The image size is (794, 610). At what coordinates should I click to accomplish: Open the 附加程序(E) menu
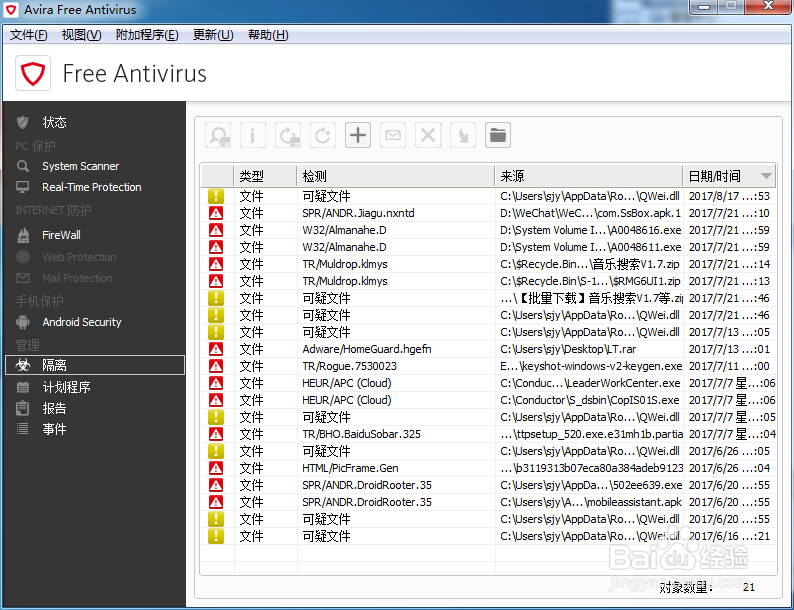(x=147, y=35)
